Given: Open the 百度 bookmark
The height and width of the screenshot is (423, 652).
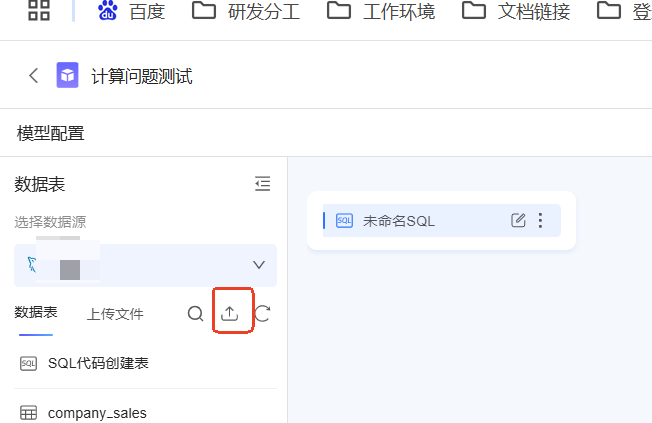Looking at the screenshot, I should click(x=131, y=11).
